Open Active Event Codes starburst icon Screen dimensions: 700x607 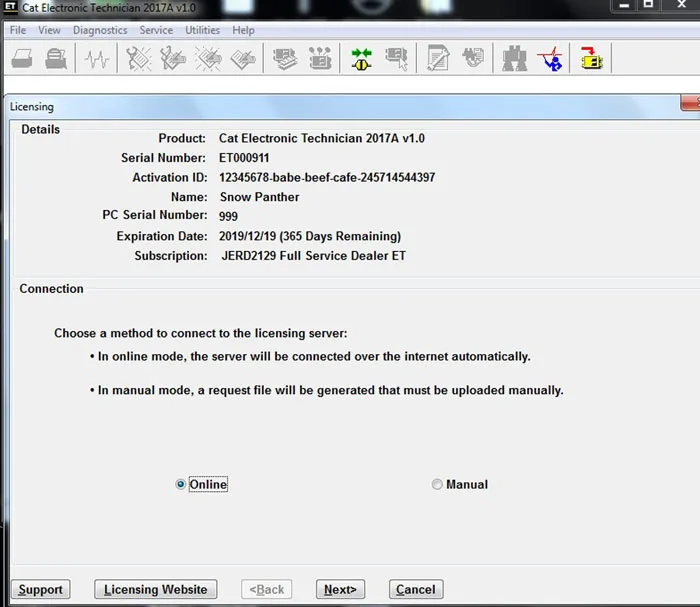[208, 58]
